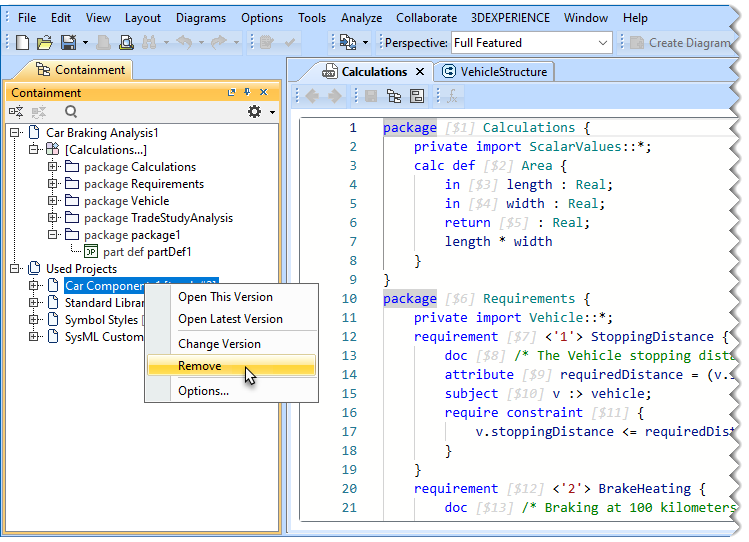Click the tree structure icon in editor toolbar
The image size is (749, 542).
[393, 96]
